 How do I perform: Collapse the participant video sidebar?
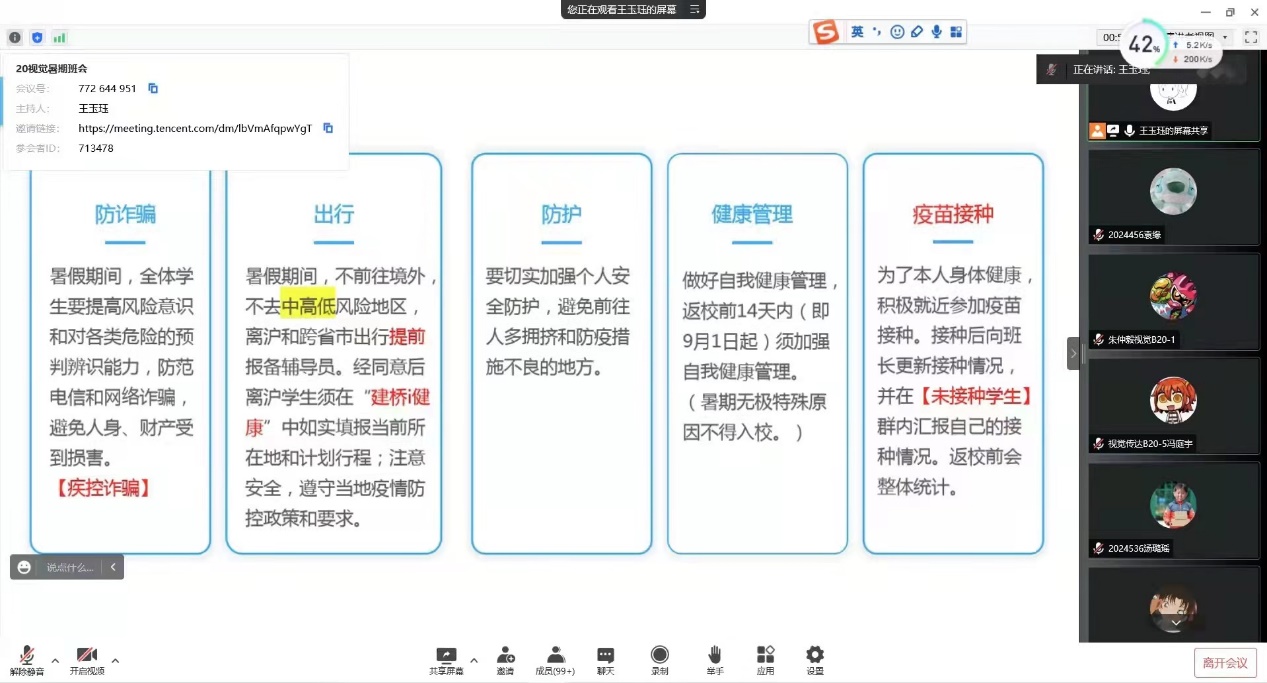point(1073,353)
